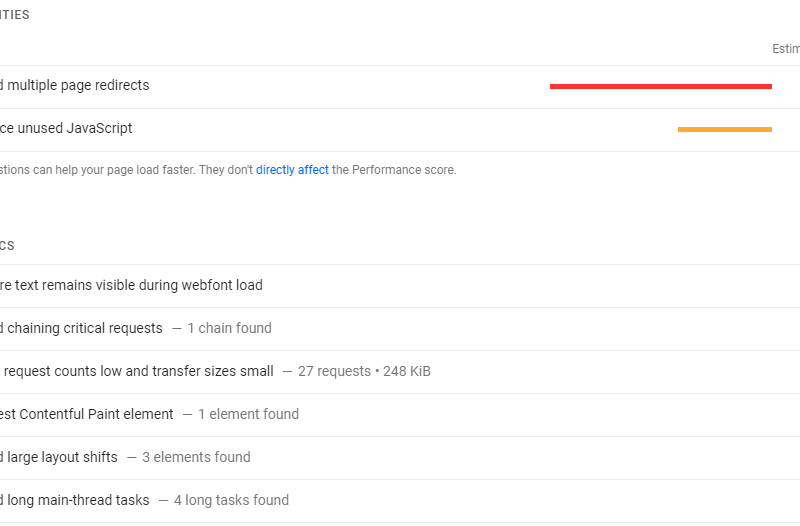Image resolution: width=800 pixels, height=526 pixels.
Task: Click the "1 chain found" detail text
Action: (x=229, y=328)
